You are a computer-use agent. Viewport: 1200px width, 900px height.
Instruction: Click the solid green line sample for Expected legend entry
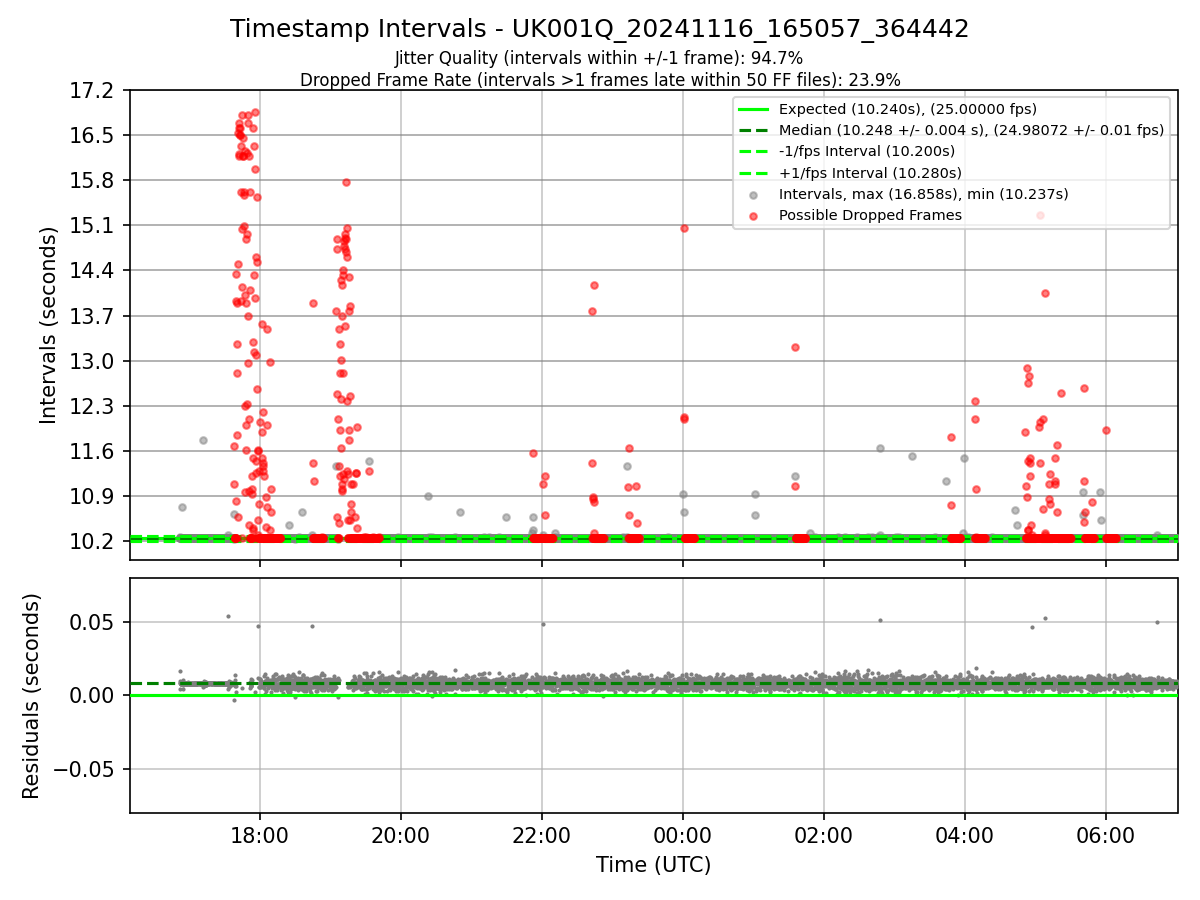click(753, 110)
